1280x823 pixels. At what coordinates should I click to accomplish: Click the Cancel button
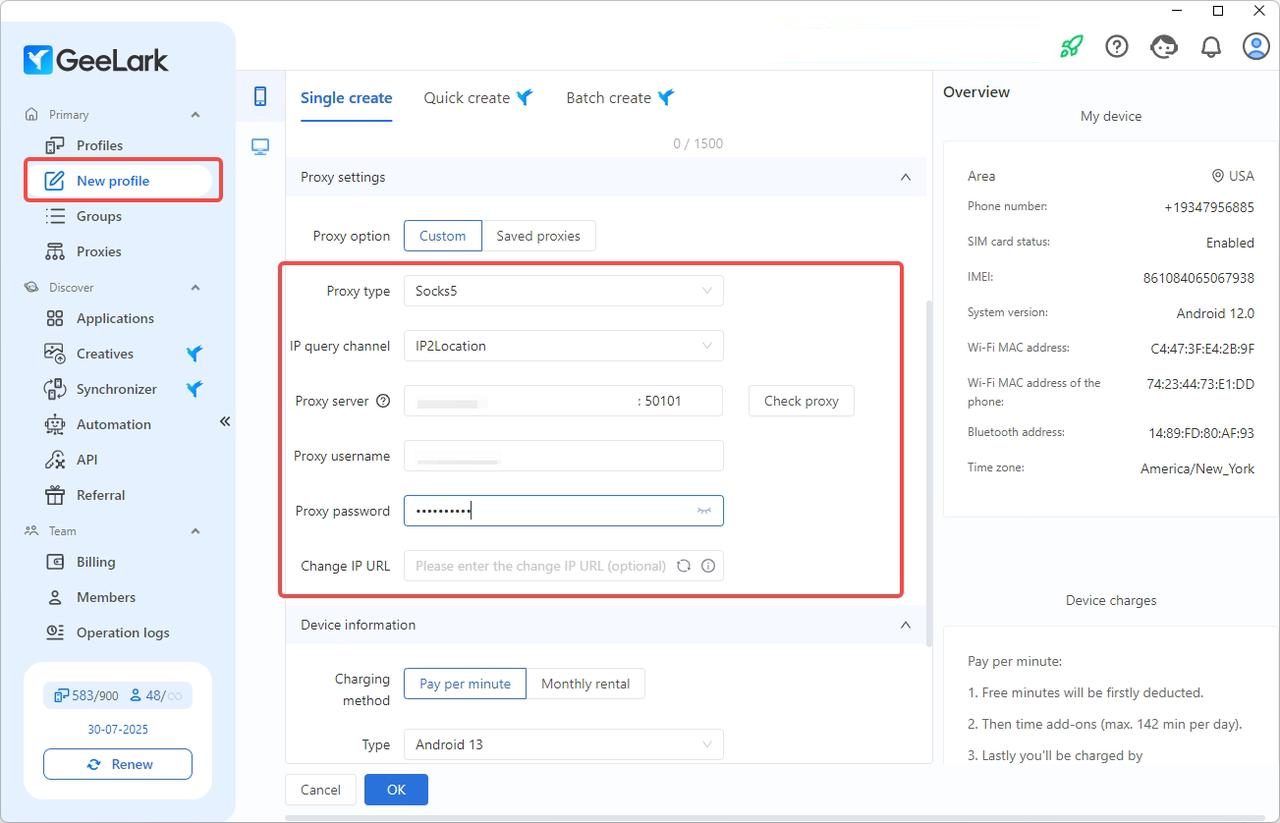320,790
